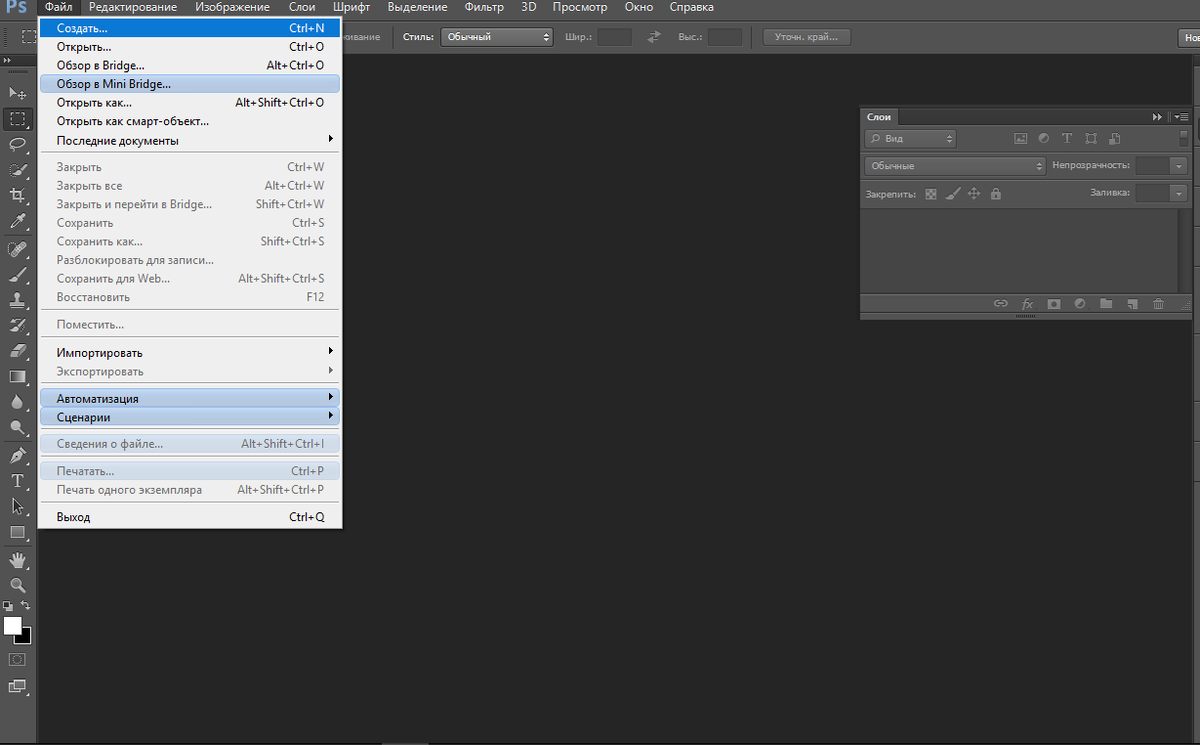Delete layer with trash icon
Image resolution: width=1200 pixels, height=745 pixels.
pyautogui.click(x=1158, y=304)
